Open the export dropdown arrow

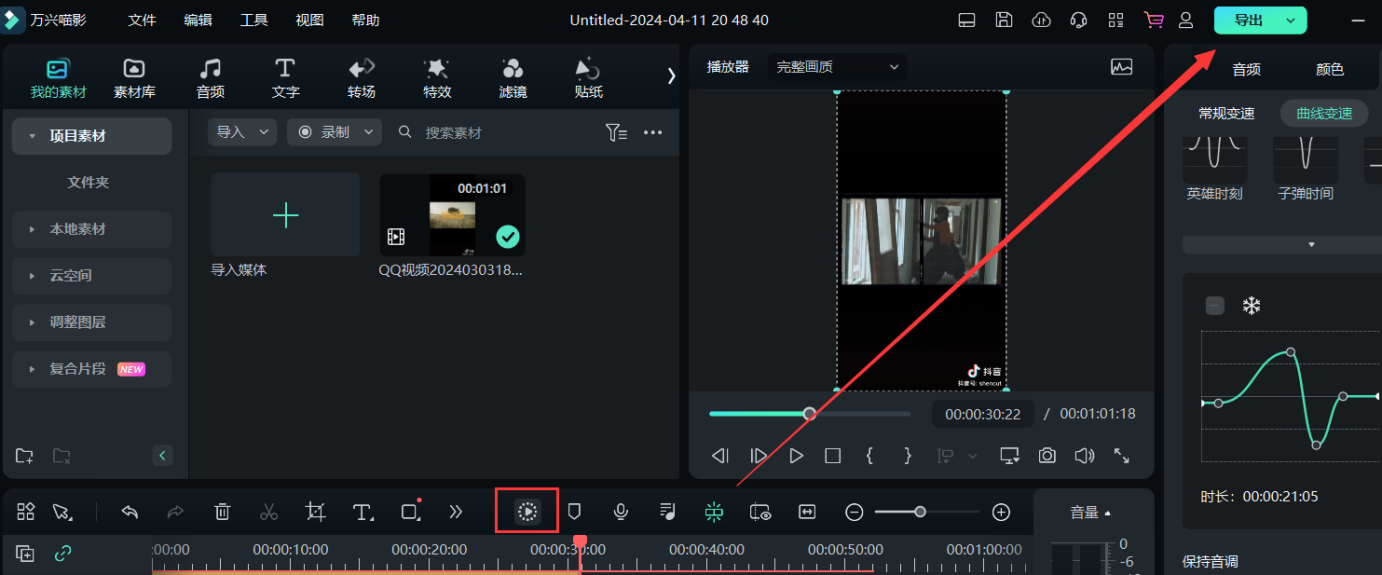pos(1291,20)
